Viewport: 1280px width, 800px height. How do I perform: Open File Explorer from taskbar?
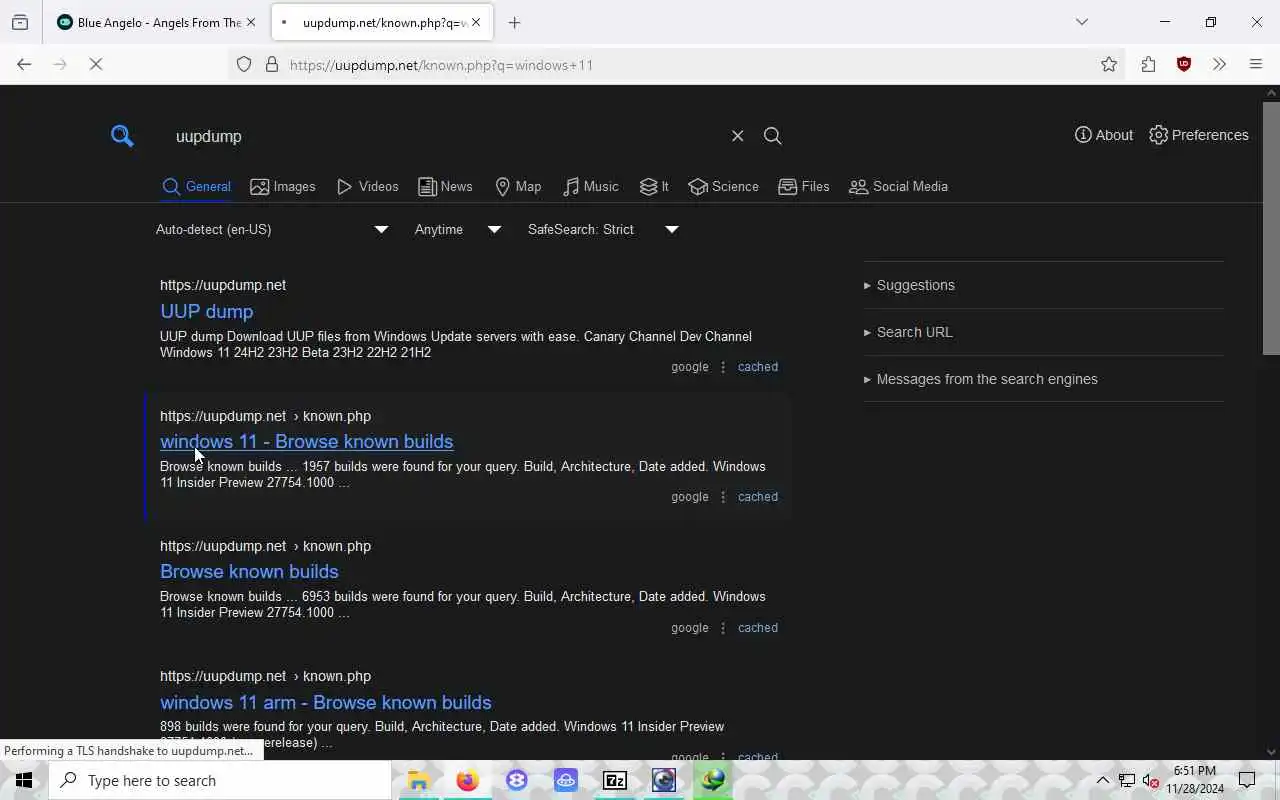[x=419, y=780]
